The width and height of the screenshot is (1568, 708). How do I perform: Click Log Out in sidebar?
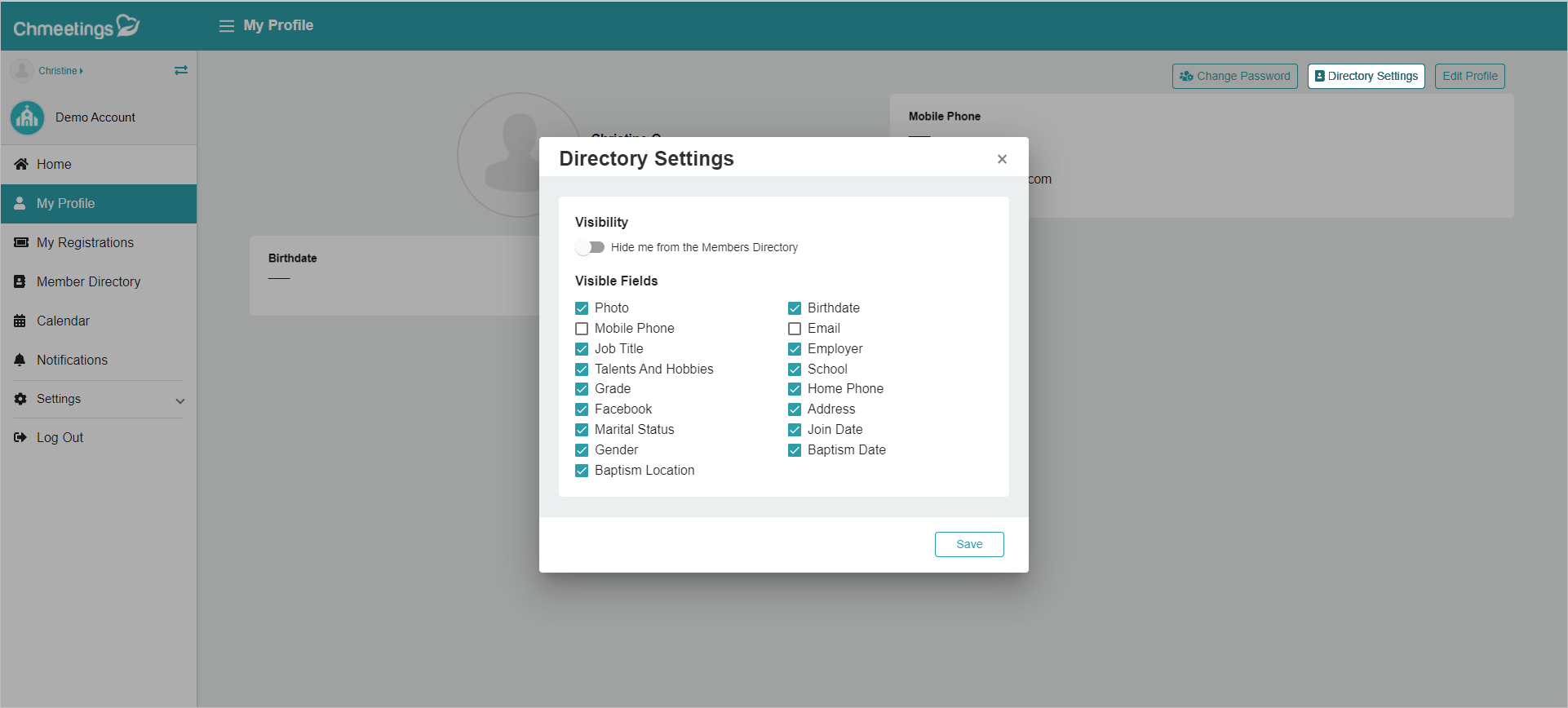pos(99,437)
